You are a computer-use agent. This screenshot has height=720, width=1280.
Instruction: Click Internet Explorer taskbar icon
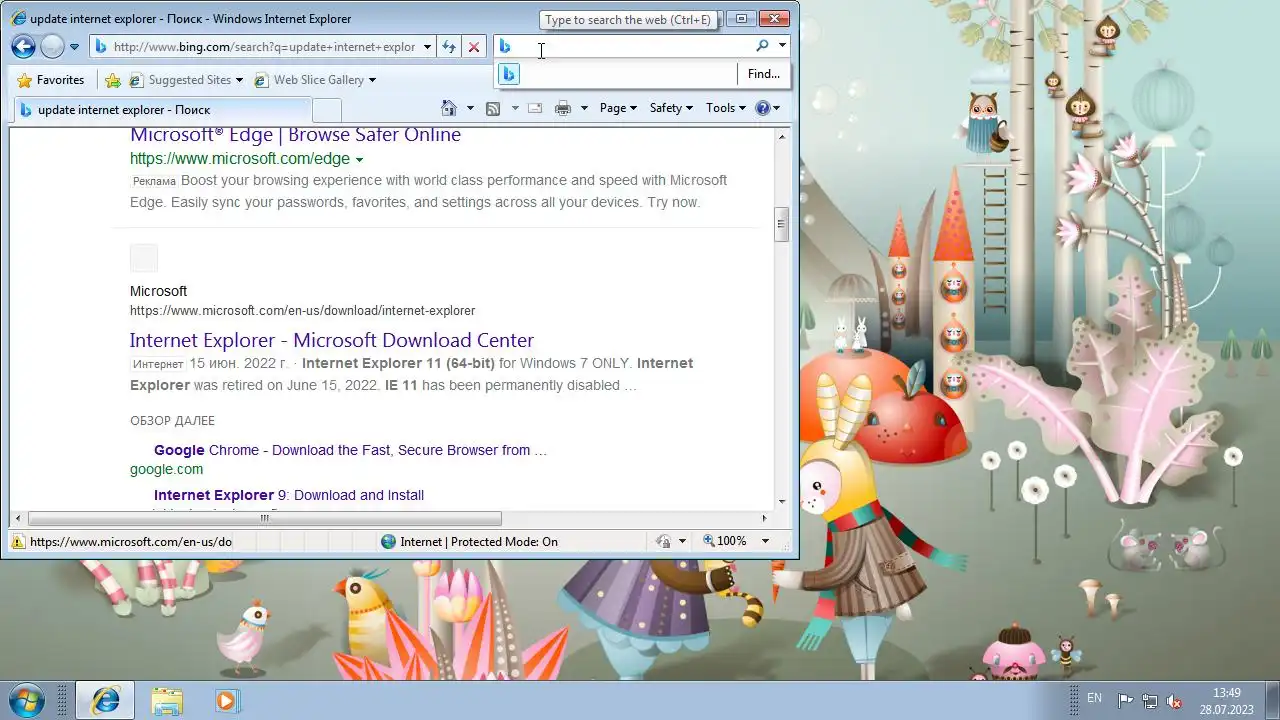point(105,700)
